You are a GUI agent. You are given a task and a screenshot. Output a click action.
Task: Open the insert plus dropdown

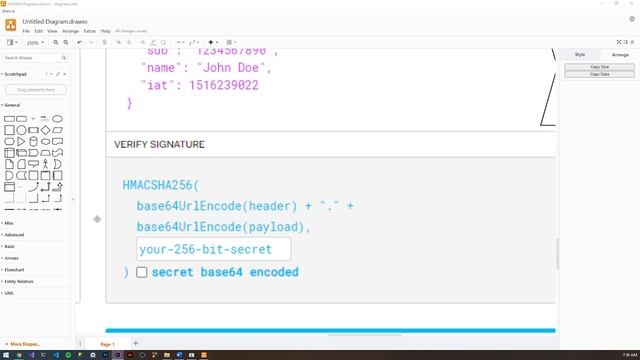tap(213, 42)
